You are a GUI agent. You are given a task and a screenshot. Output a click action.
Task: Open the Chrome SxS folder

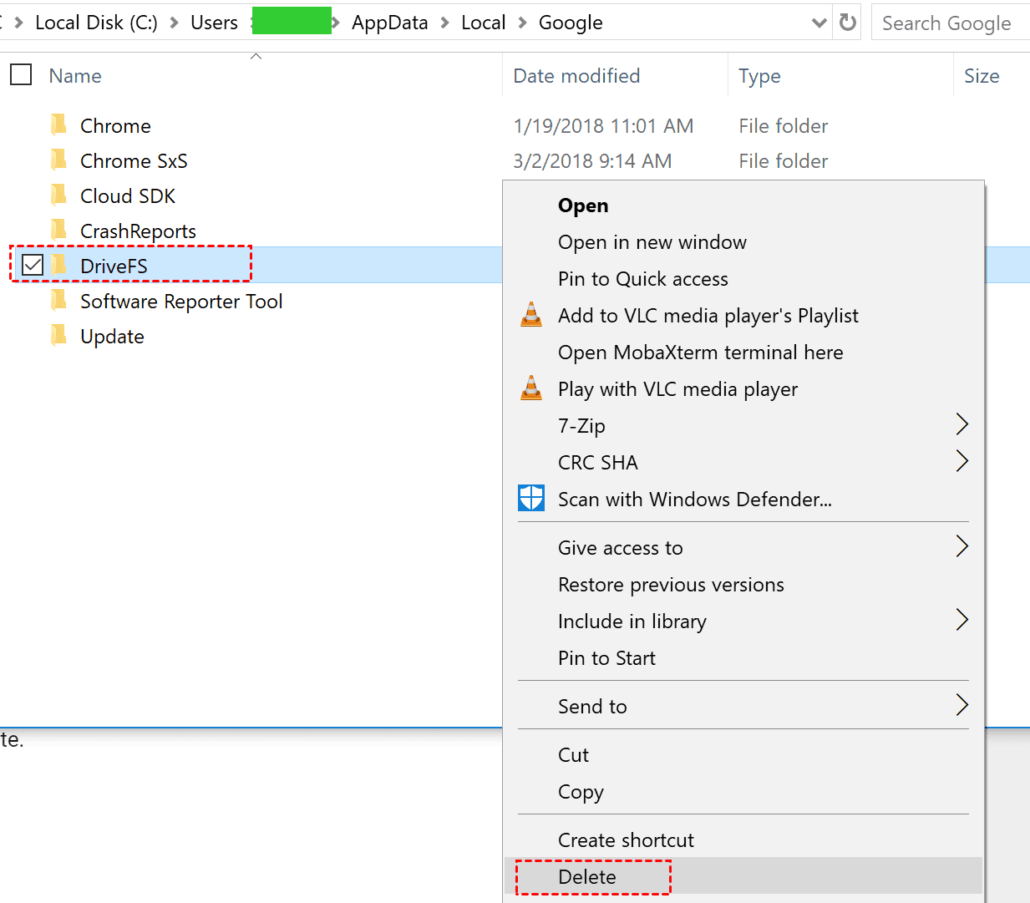(x=132, y=160)
